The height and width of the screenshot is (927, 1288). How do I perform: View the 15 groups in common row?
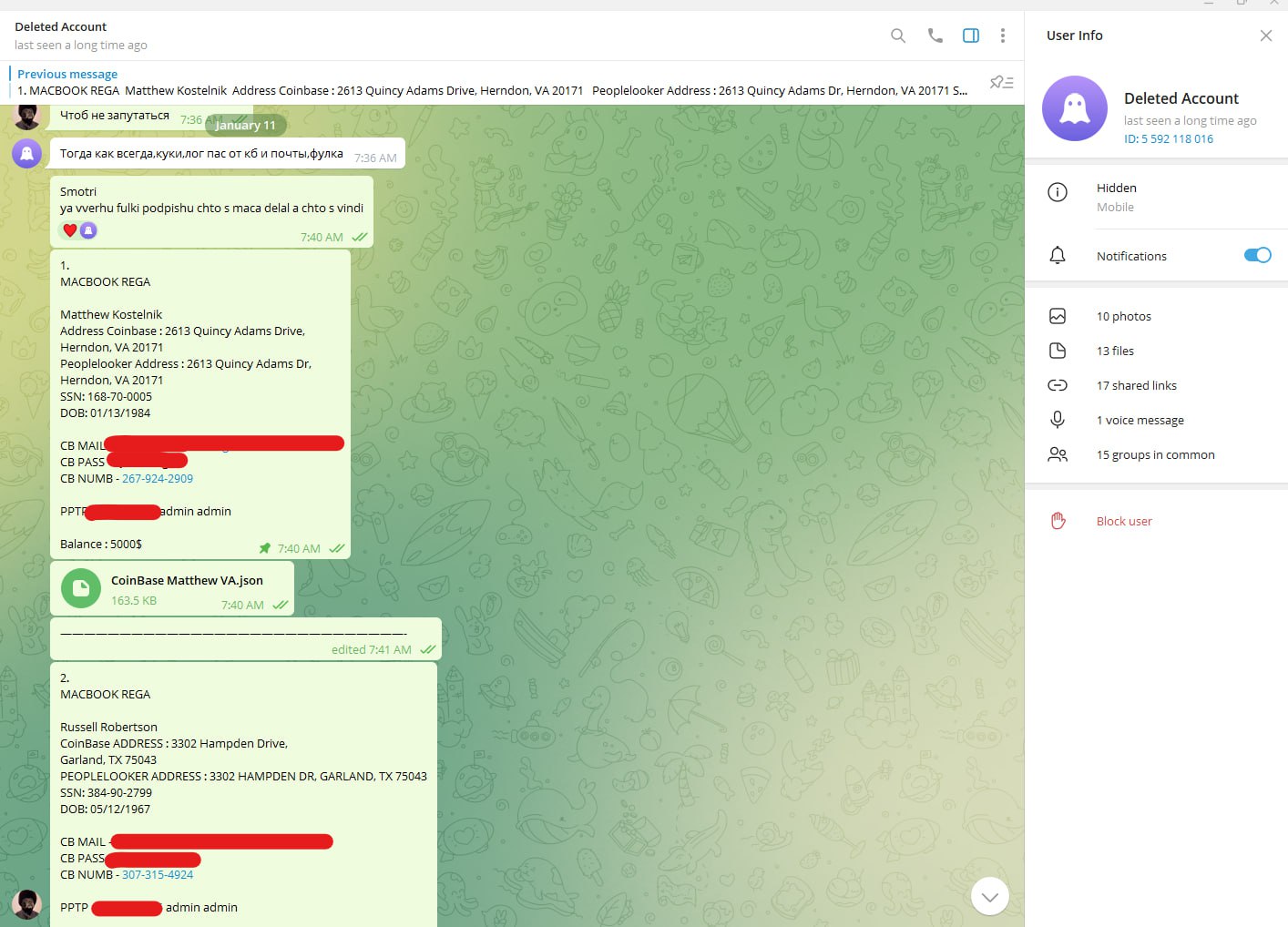pos(1157,454)
